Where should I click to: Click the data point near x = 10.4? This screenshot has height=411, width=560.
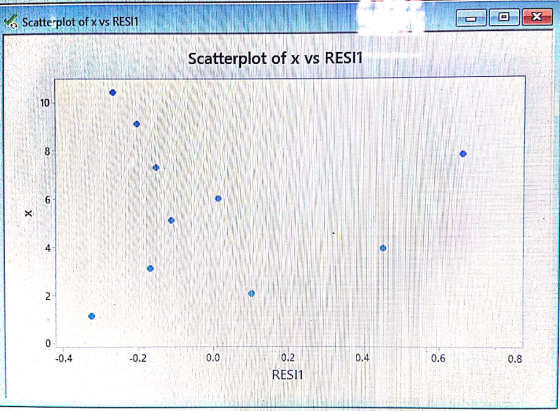(112, 93)
